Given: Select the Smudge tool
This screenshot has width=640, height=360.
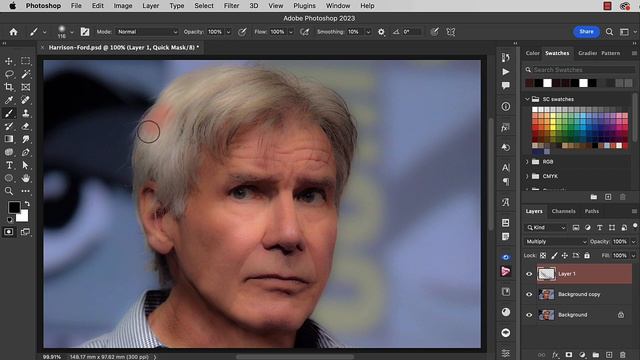Looking at the screenshot, I should (25, 139).
